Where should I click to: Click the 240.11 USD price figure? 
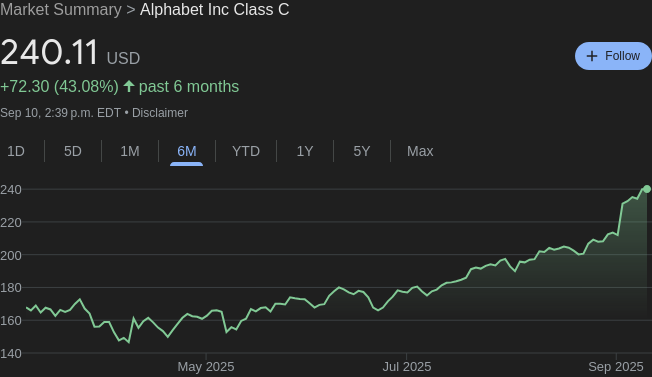click(70, 53)
